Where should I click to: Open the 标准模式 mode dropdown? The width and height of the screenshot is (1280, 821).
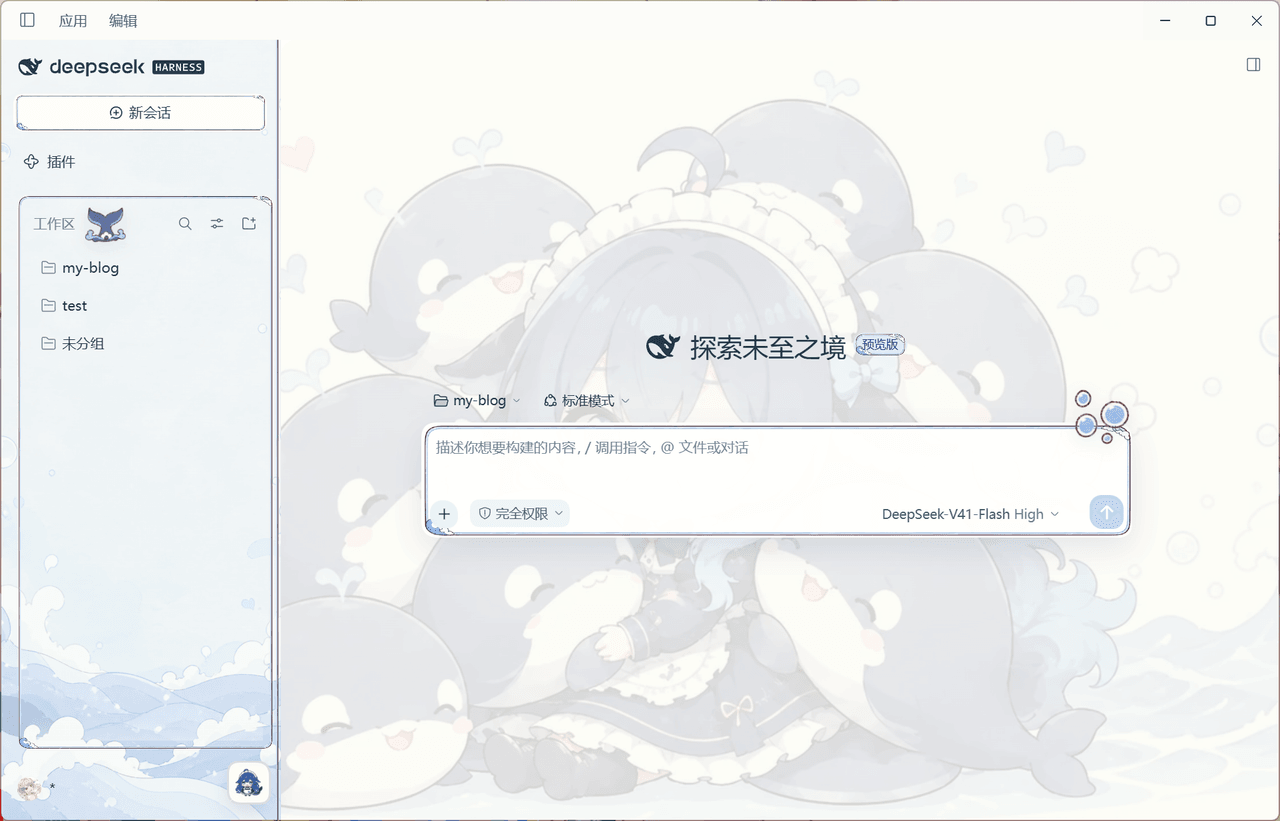coord(587,401)
